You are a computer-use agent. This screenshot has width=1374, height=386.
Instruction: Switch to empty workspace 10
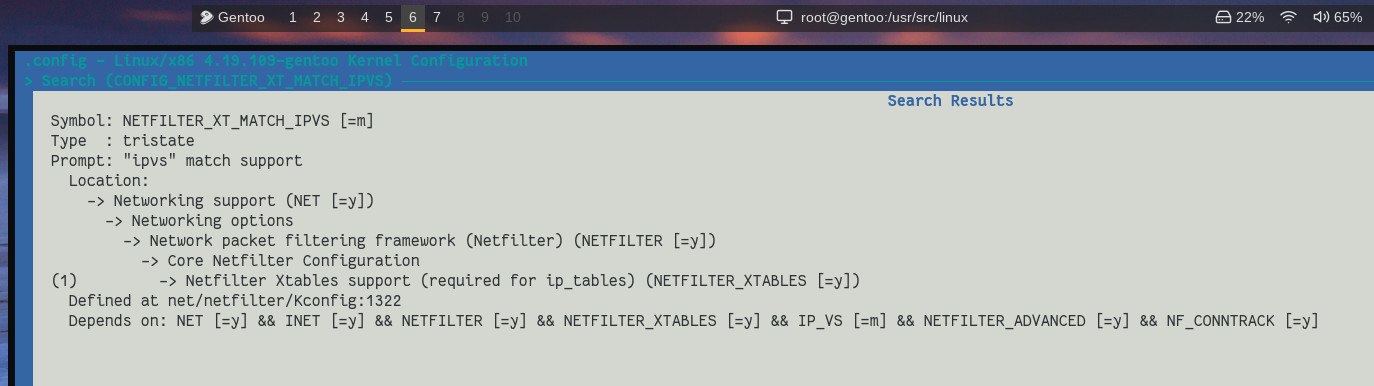[x=513, y=17]
